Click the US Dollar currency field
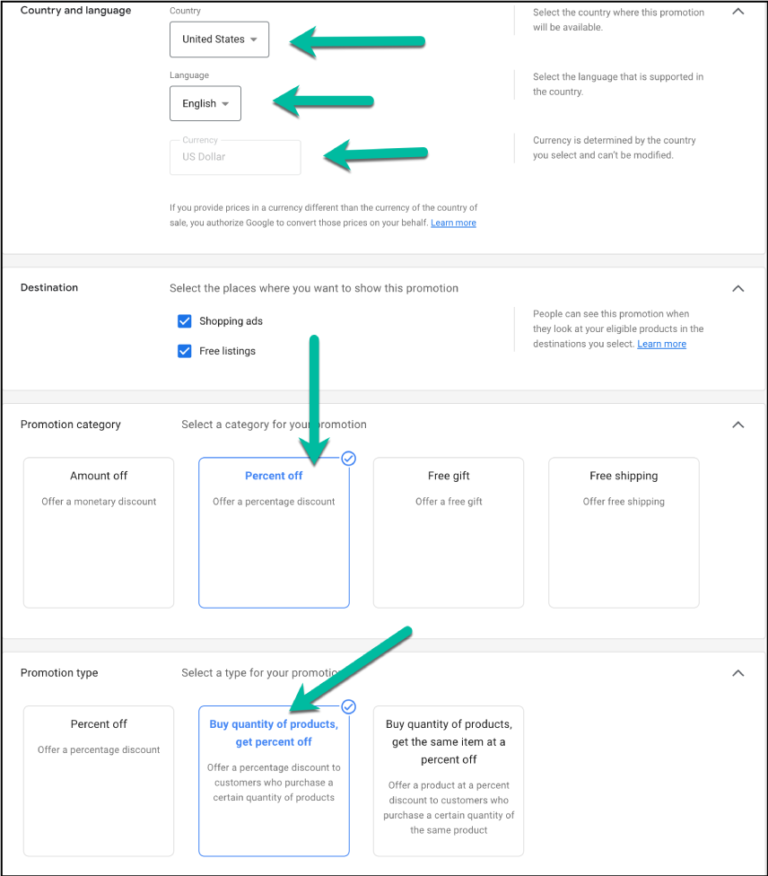Viewport: 768px width, 876px height. pos(234,157)
